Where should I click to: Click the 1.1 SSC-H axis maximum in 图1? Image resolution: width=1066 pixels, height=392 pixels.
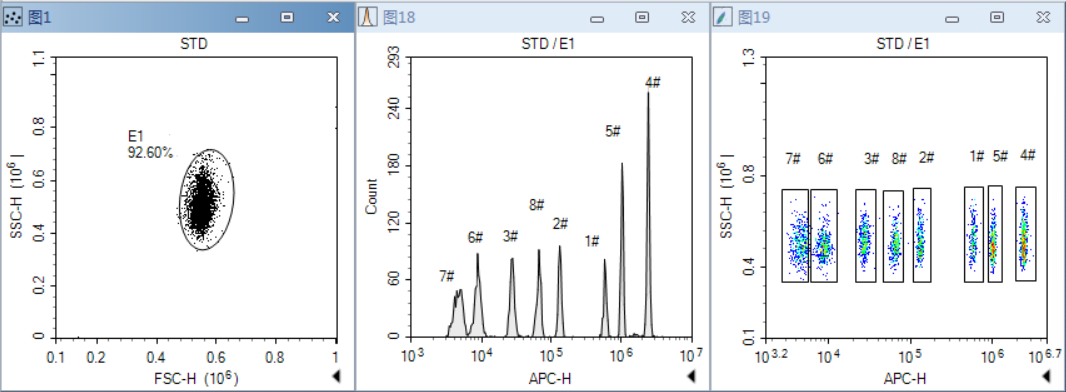39,58
